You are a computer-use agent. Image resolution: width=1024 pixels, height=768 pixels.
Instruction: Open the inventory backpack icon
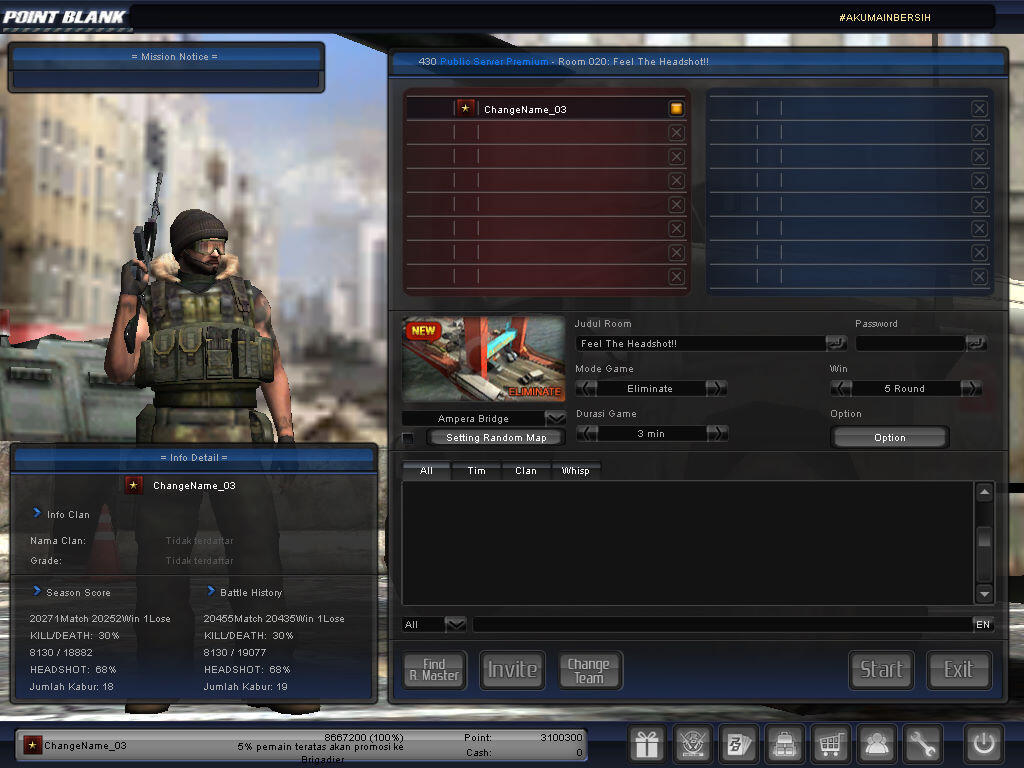click(784, 744)
